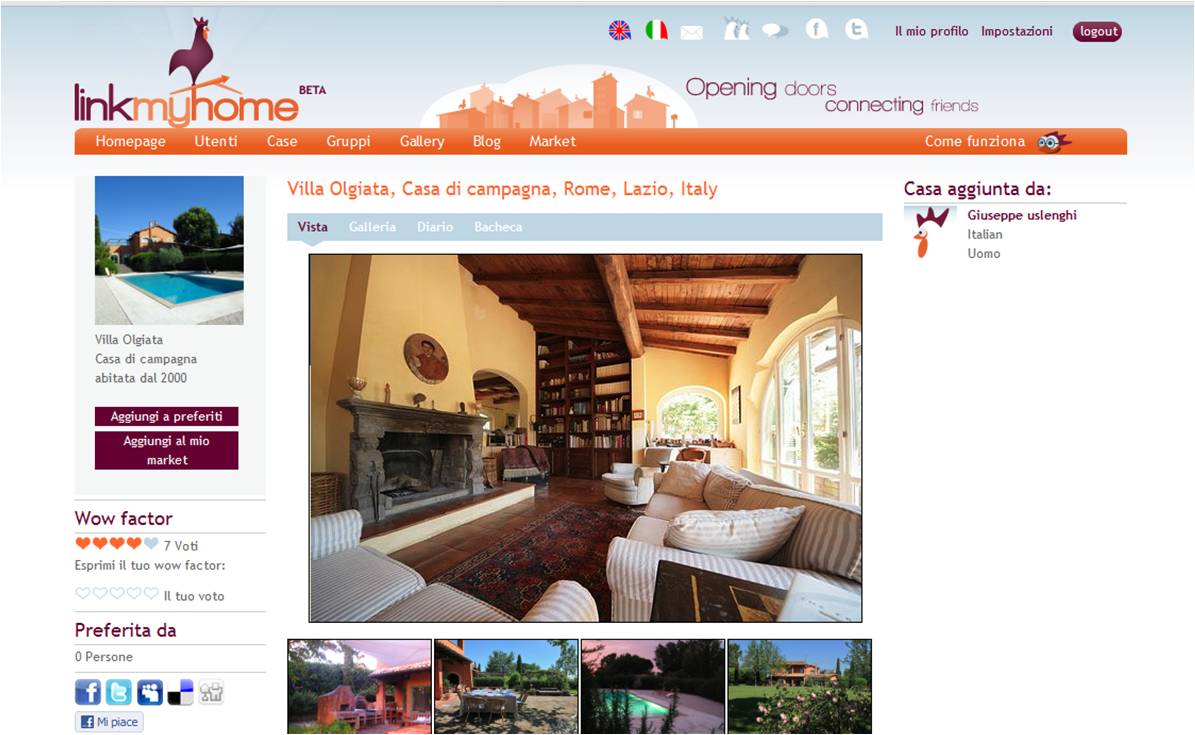The image size is (1195, 735).
Task: Share via MySpace icon in share row
Action: (x=149, y=692)
